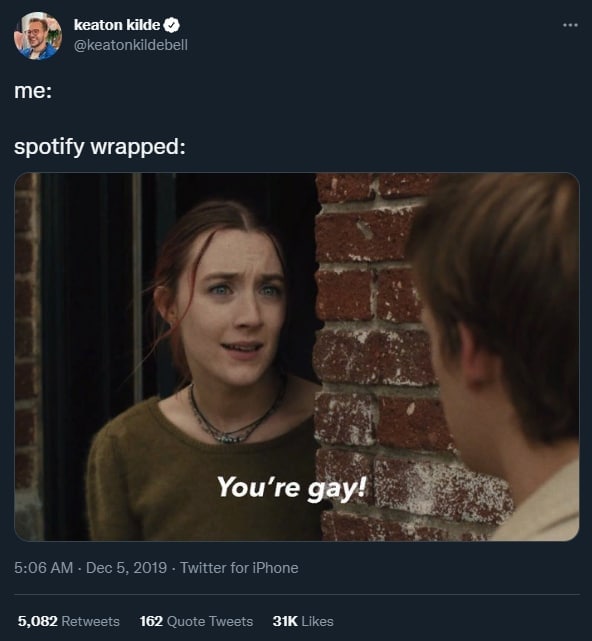View the 5,082 Retweets list
The image size is (592, 641).
click(69, 621)
